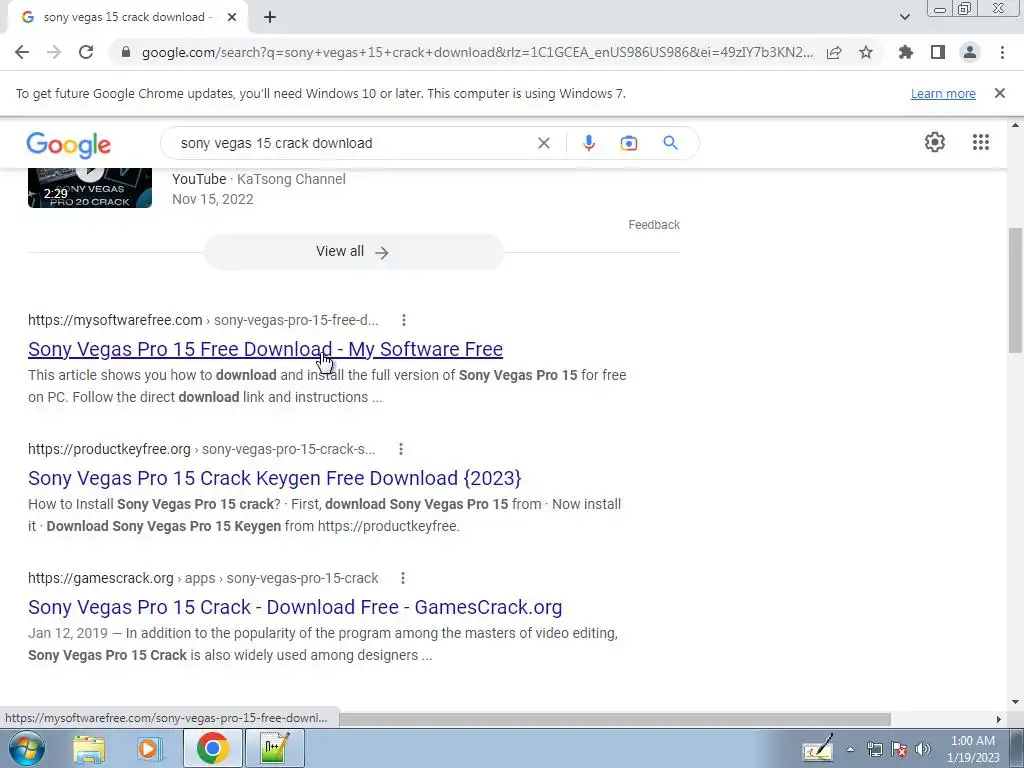Screen dimensions: 1024x768
Task: Click the View all videos button
Action: [353, 251]
